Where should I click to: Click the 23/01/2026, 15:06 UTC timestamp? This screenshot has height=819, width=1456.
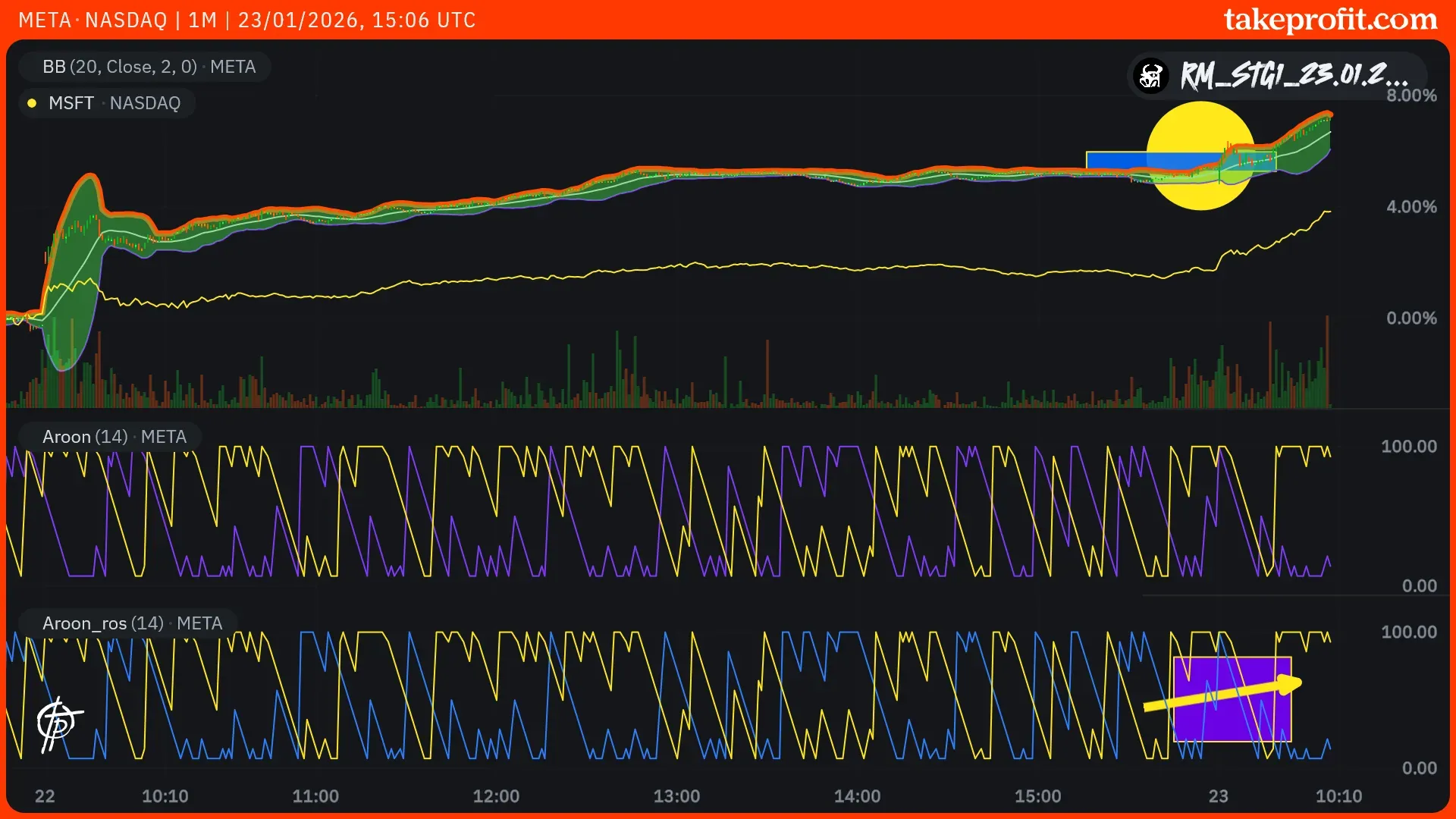356,20
